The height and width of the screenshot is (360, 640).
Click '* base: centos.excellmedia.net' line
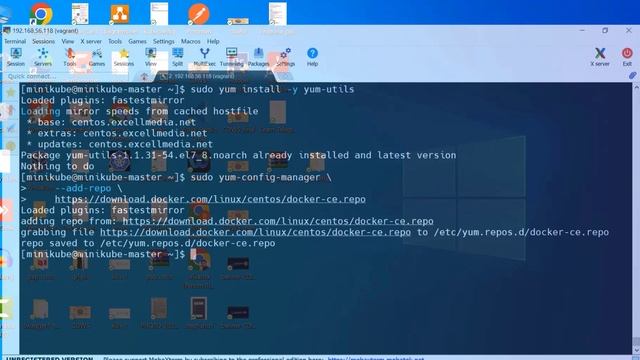point(111,122)
